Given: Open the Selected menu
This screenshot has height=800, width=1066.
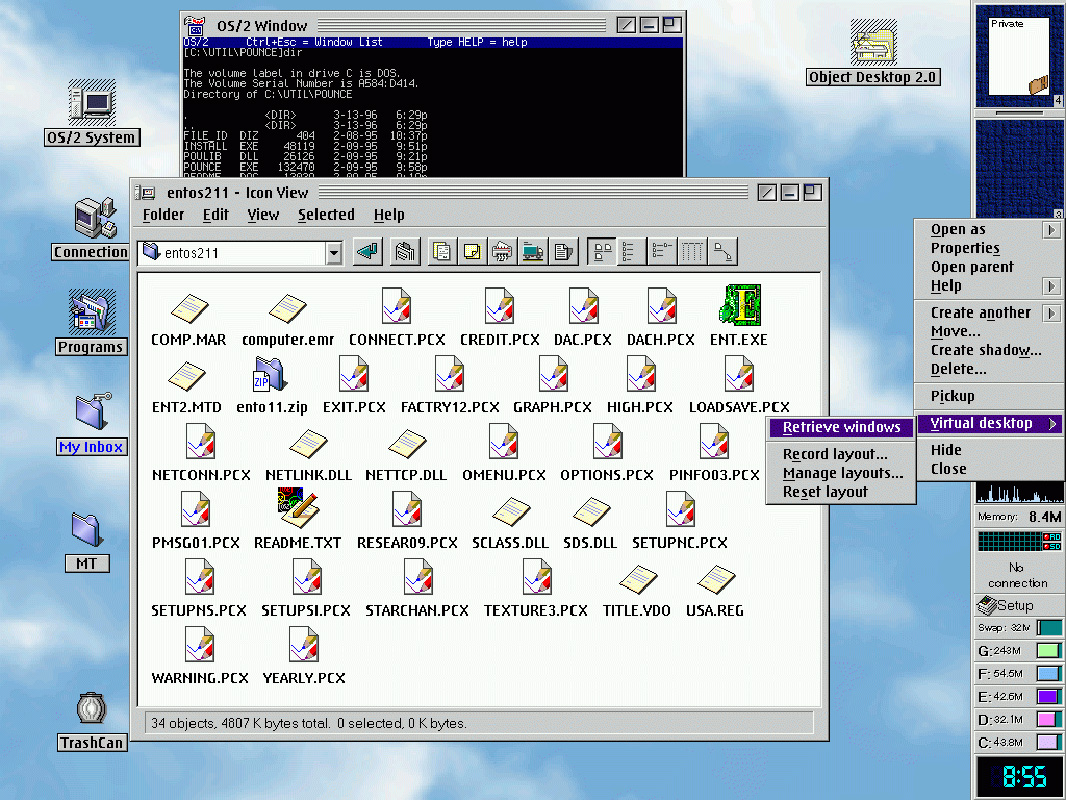Looking at the screenshot, I should point(326,214).
